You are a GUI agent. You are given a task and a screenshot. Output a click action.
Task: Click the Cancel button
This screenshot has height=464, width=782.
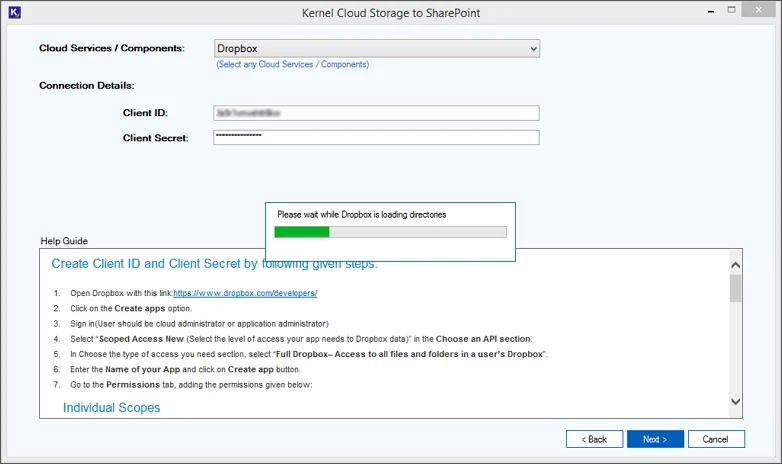pos(716,439)
